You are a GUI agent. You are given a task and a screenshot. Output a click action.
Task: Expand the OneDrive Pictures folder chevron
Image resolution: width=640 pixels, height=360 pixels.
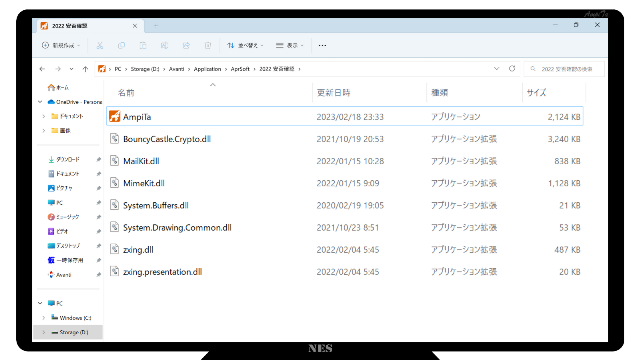(x=44, y=131)
